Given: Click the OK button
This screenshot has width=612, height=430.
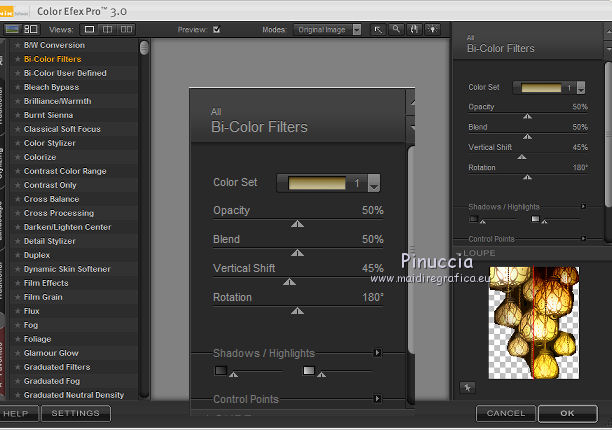Looking at the screenshot, I should click(x=568, y=413).
